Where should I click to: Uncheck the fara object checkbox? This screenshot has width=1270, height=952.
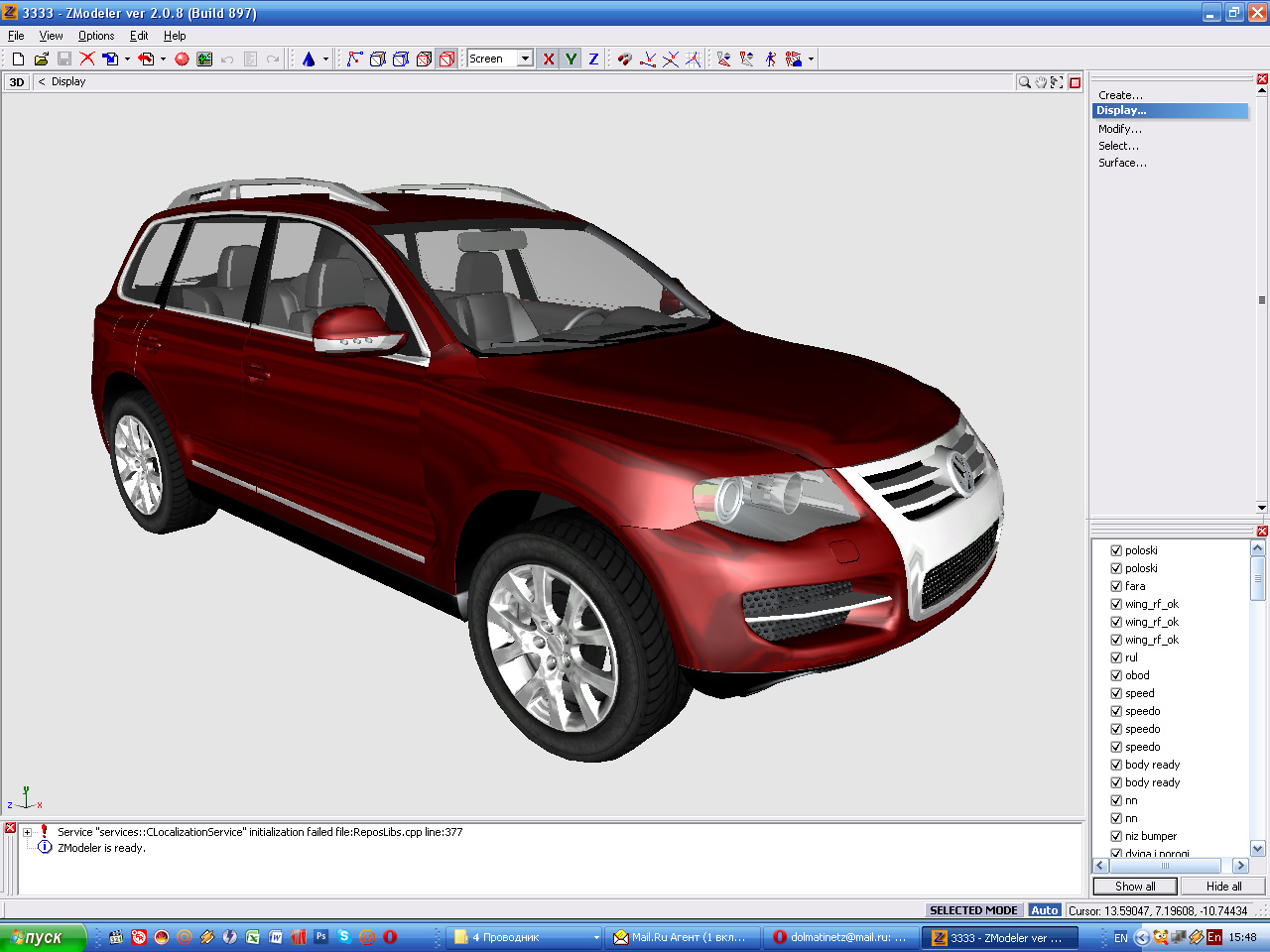click(x=1116, y=586)
